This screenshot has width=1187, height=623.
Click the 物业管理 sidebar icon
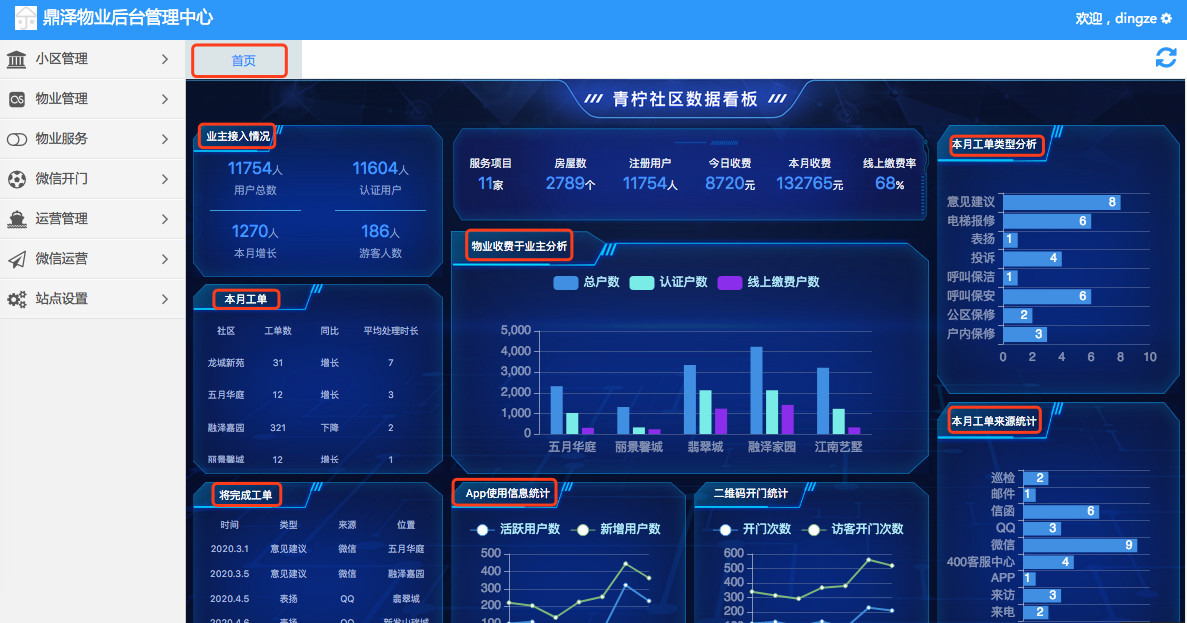[17, 99]
